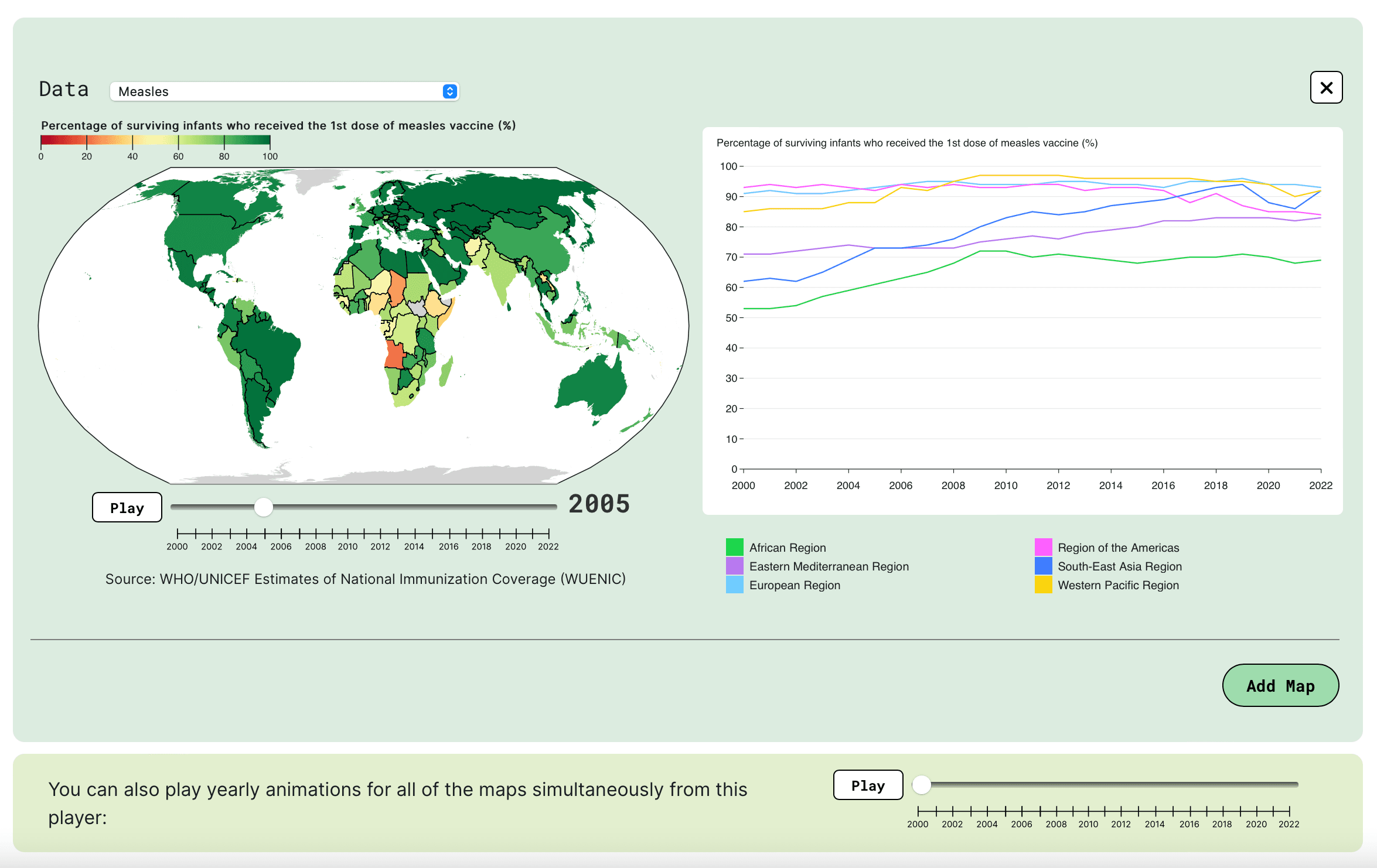This screenshot has width=1377, height=868.
Task: Click the dropdown stepper arrows icon
Action: (449, 91)
